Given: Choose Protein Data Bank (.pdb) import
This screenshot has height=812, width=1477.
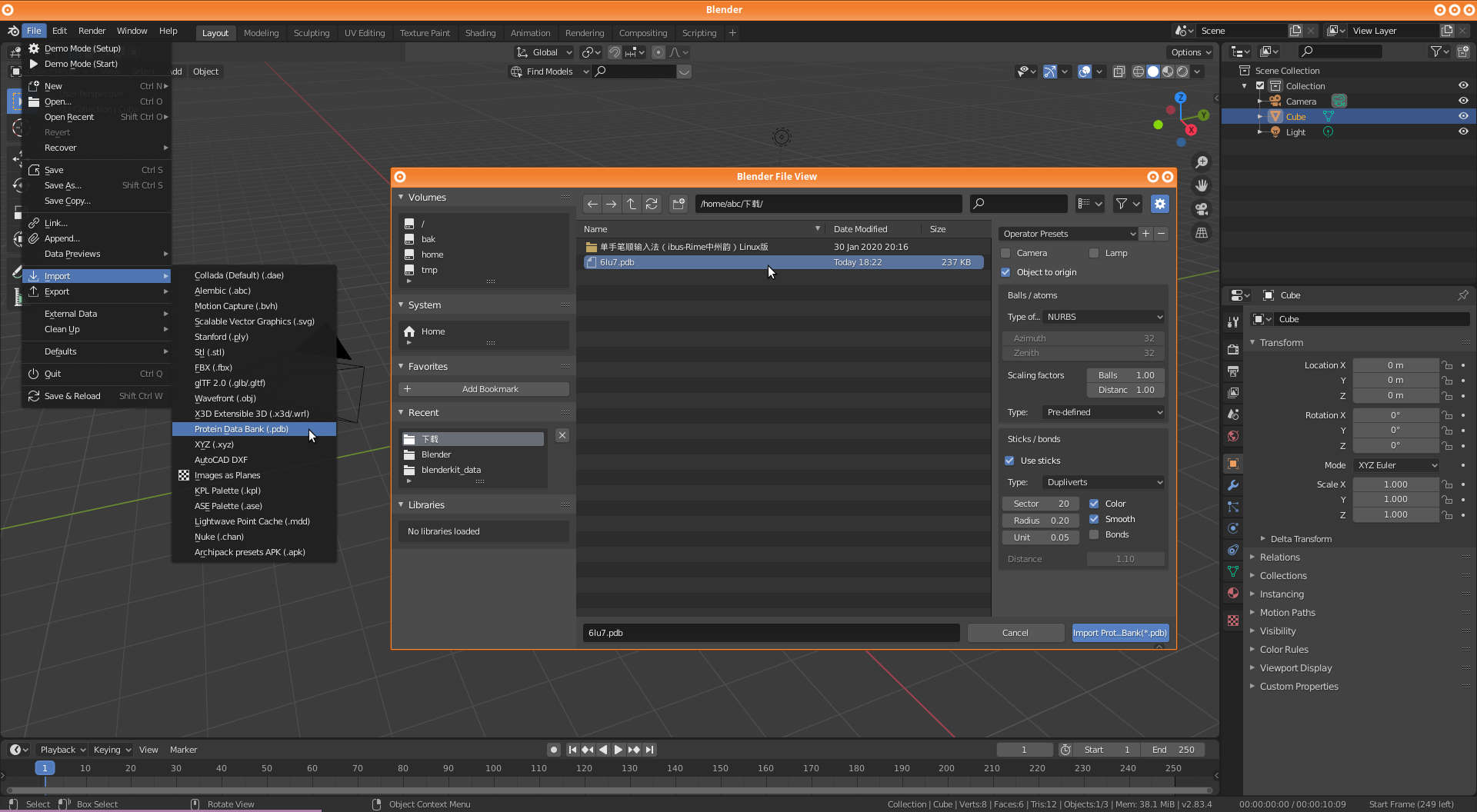Looking at the screenshot, I should point(254,429).
